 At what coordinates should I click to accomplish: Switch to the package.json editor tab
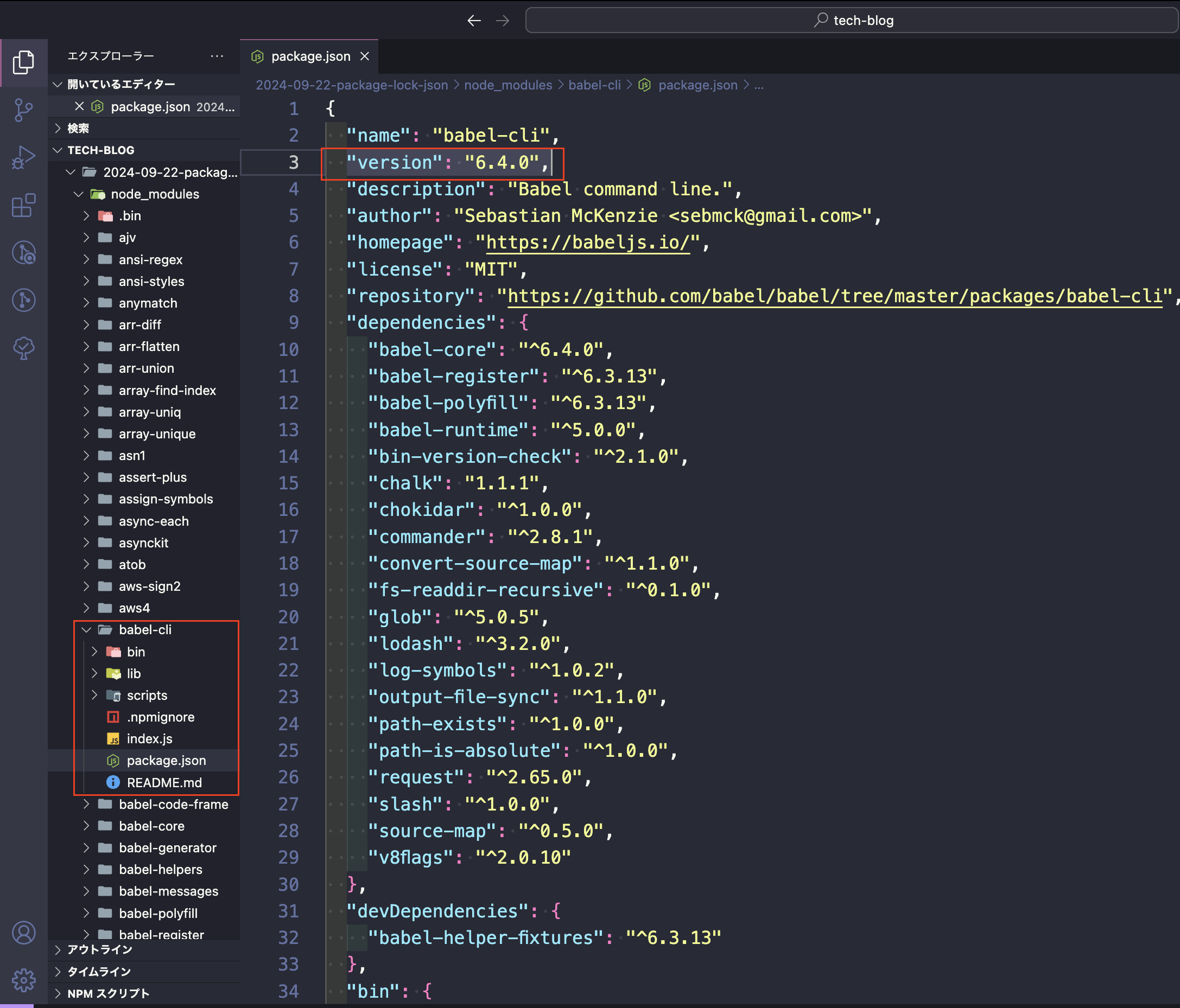tap(310, 56)
